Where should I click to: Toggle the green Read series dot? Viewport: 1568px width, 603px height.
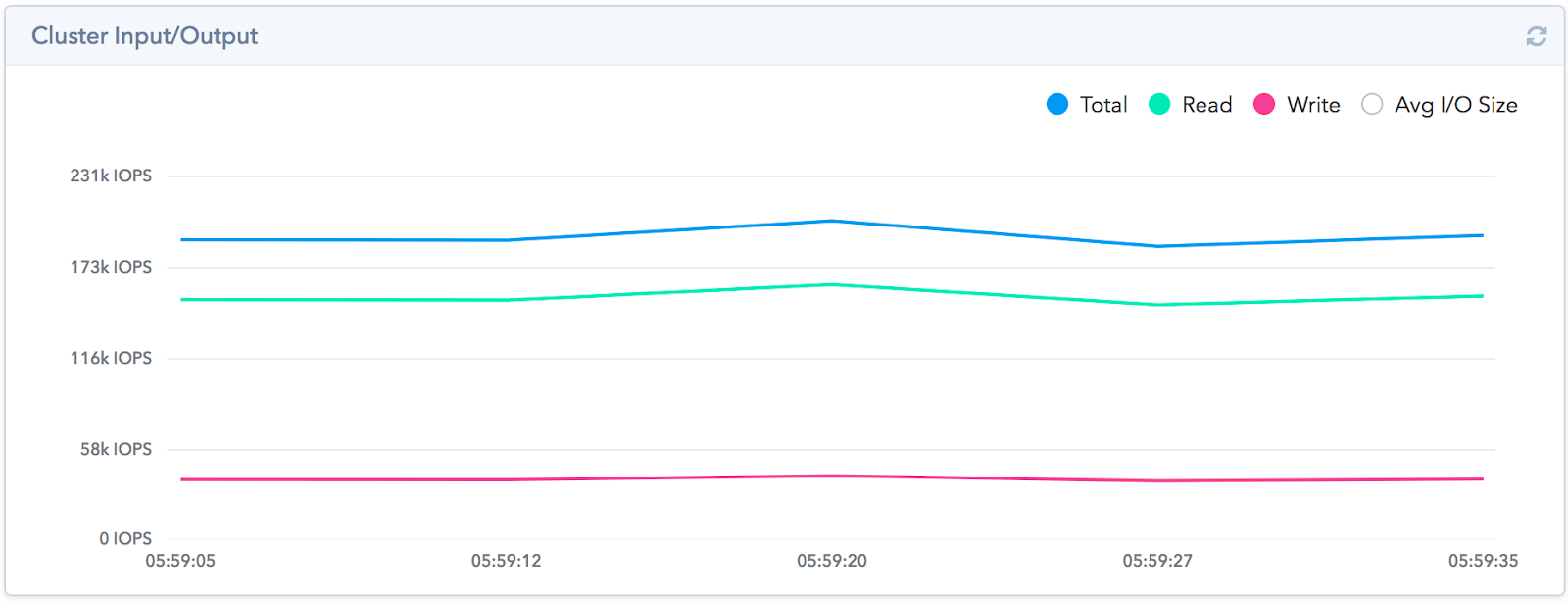tap(1159, 104)
